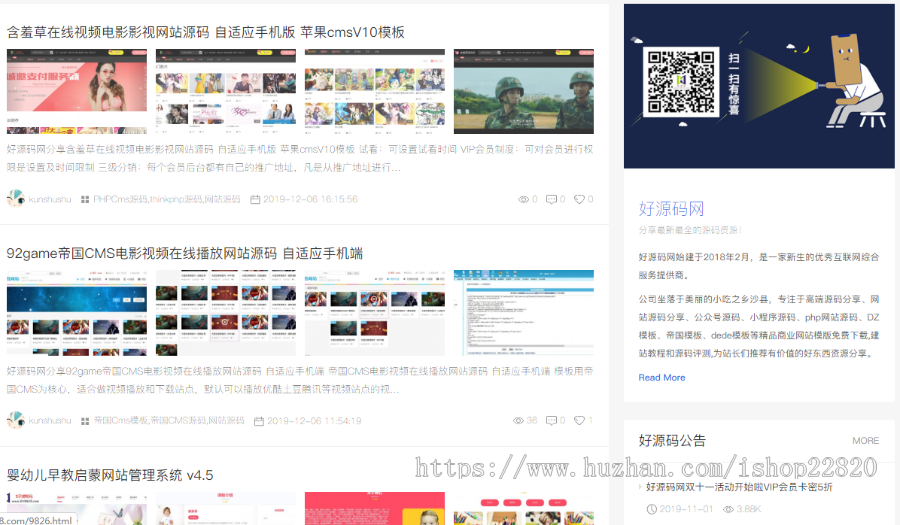Click the calendar icon beside 2019-12-06 16:15:56

255,199
